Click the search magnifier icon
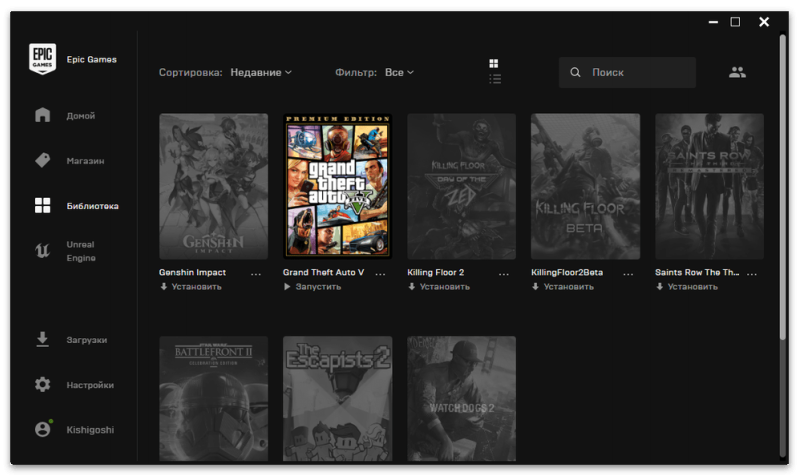 [575, 72]
